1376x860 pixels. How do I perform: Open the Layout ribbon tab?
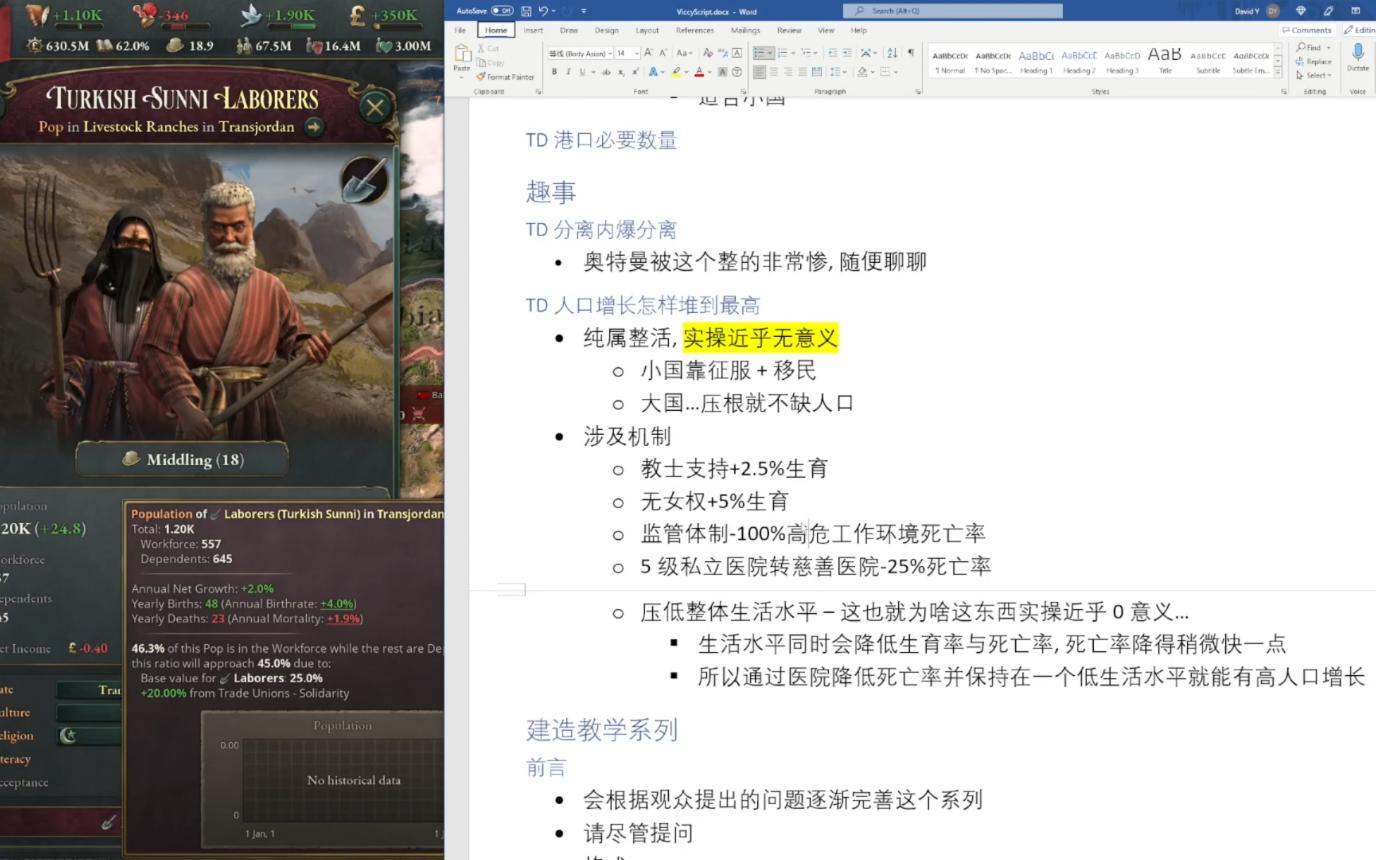647,30
